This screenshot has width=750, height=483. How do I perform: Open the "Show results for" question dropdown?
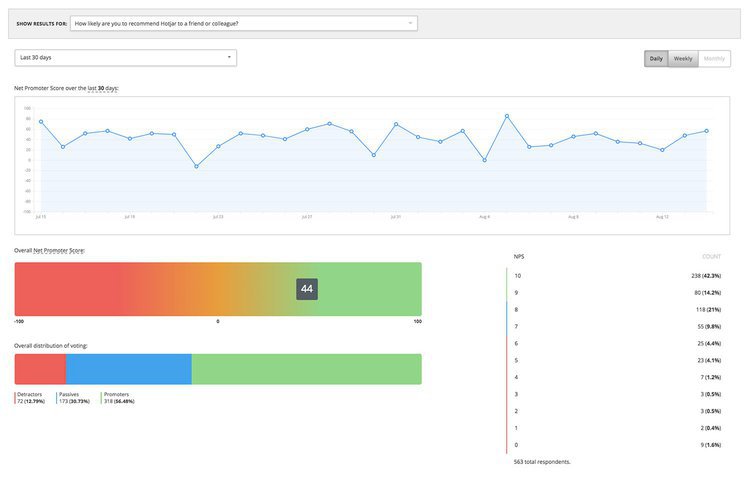click(244, 22)
